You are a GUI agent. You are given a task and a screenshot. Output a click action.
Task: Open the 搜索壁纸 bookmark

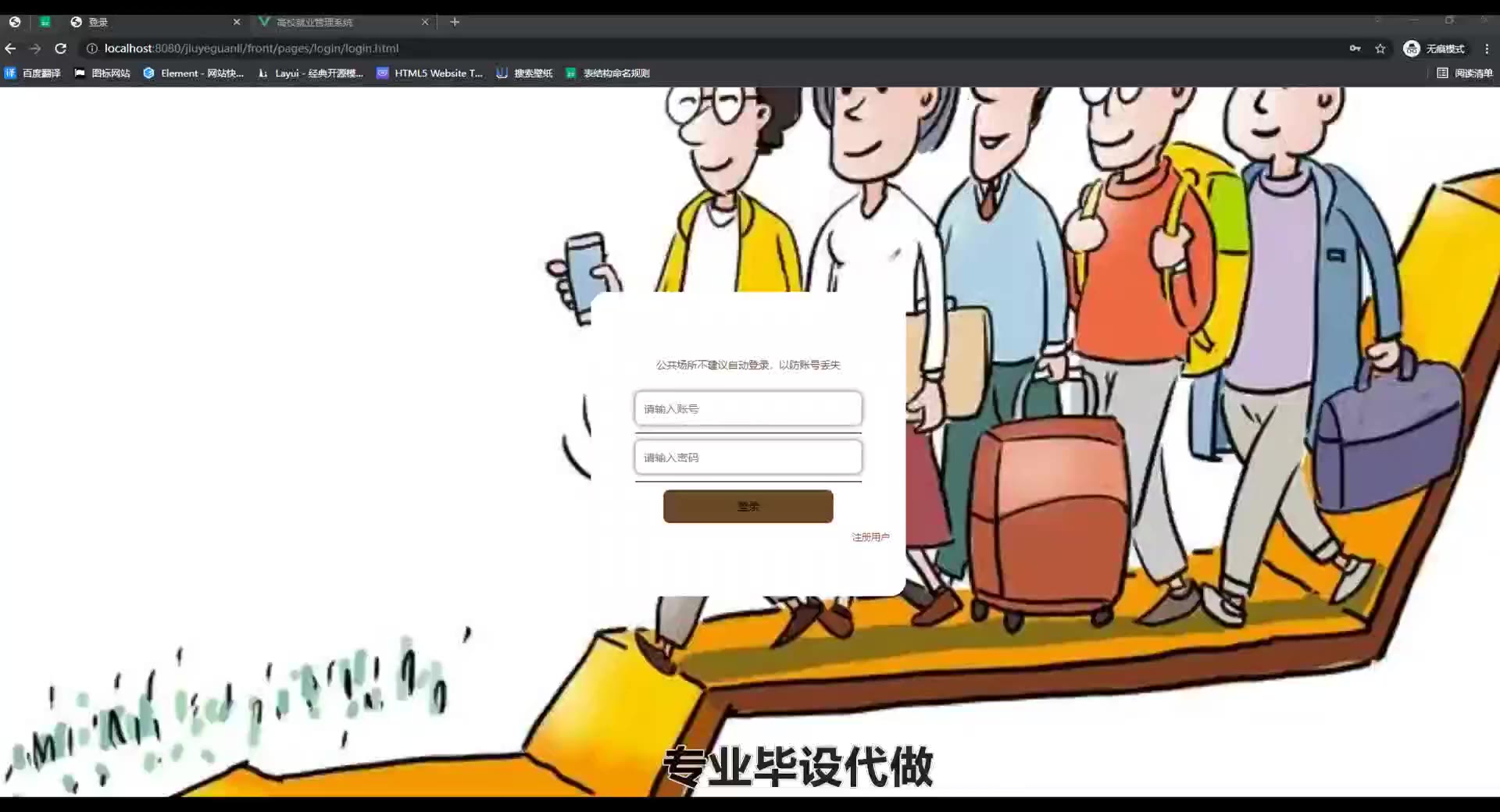coord(524,73)
